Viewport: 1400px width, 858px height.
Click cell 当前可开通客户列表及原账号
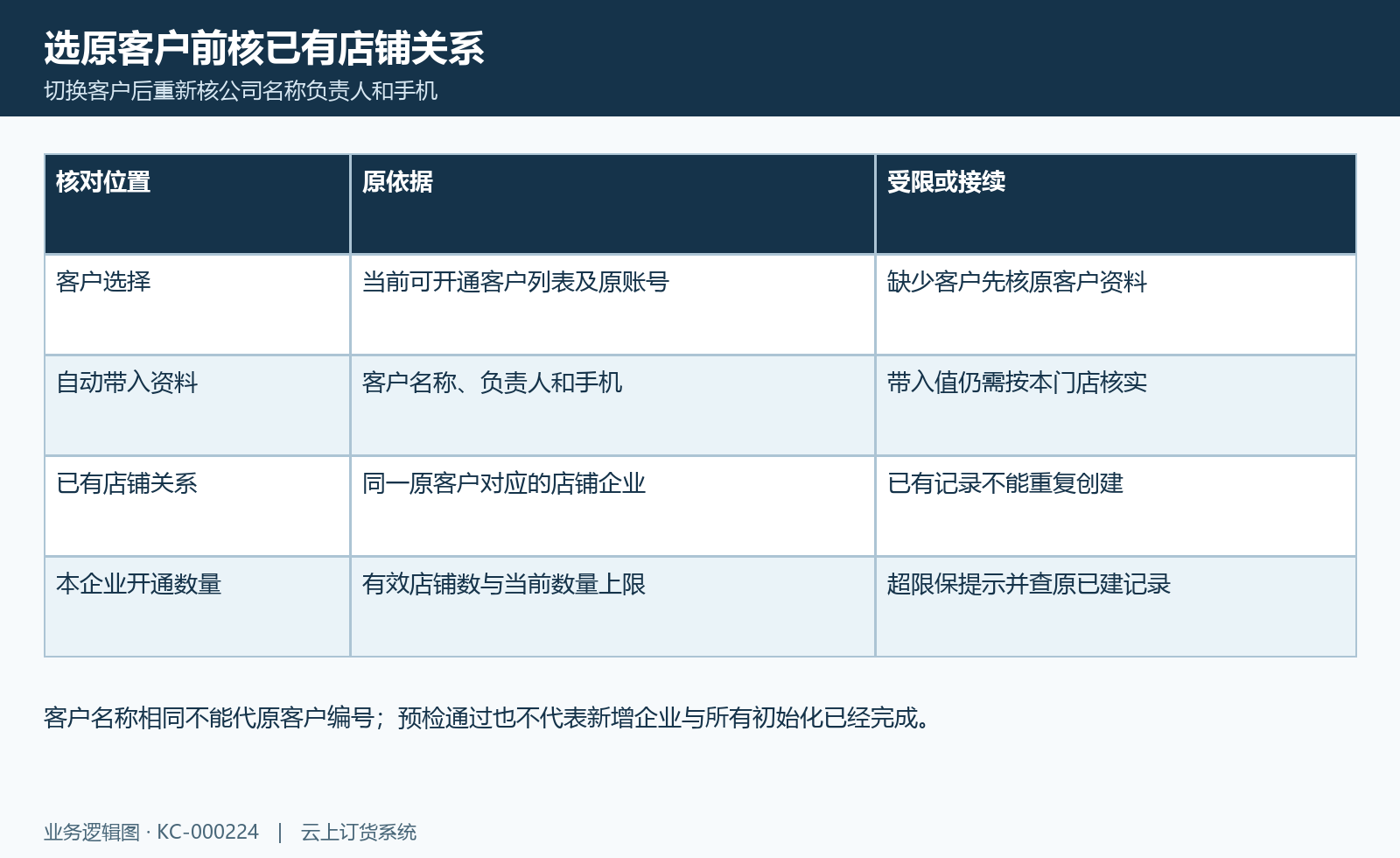point(612,305)
